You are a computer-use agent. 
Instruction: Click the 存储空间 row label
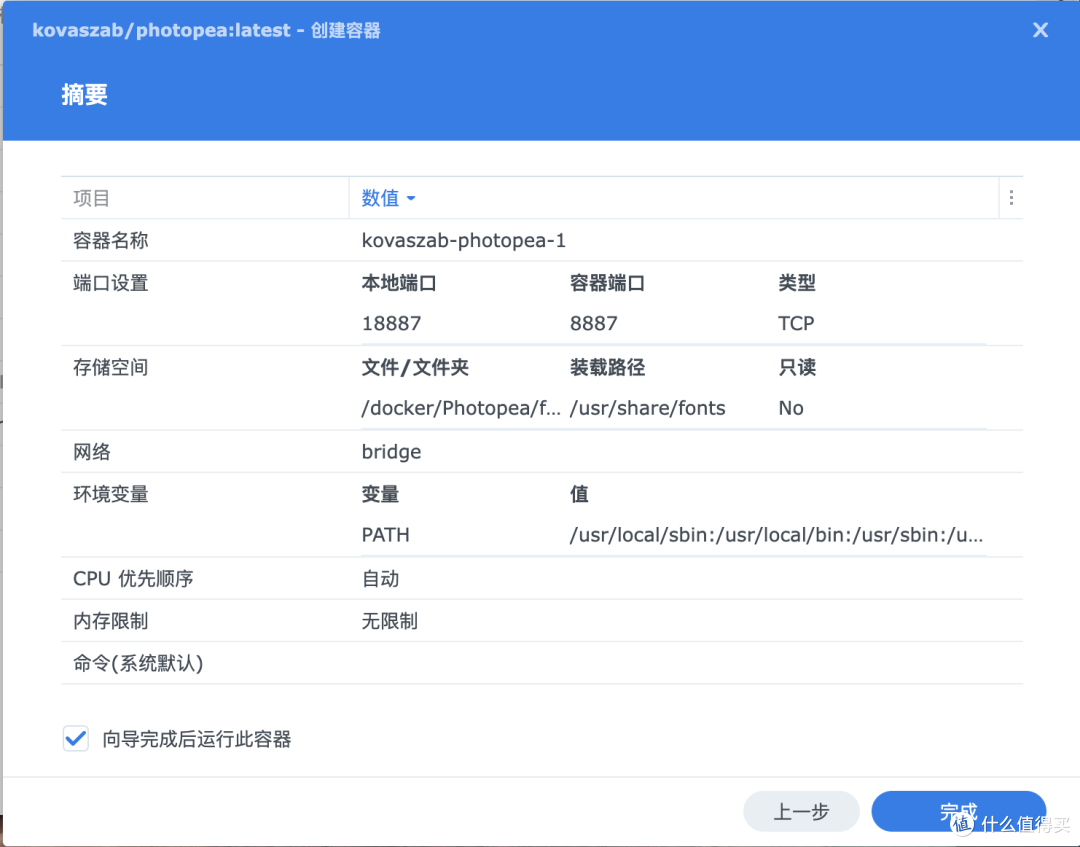click(x=111, y=368)
